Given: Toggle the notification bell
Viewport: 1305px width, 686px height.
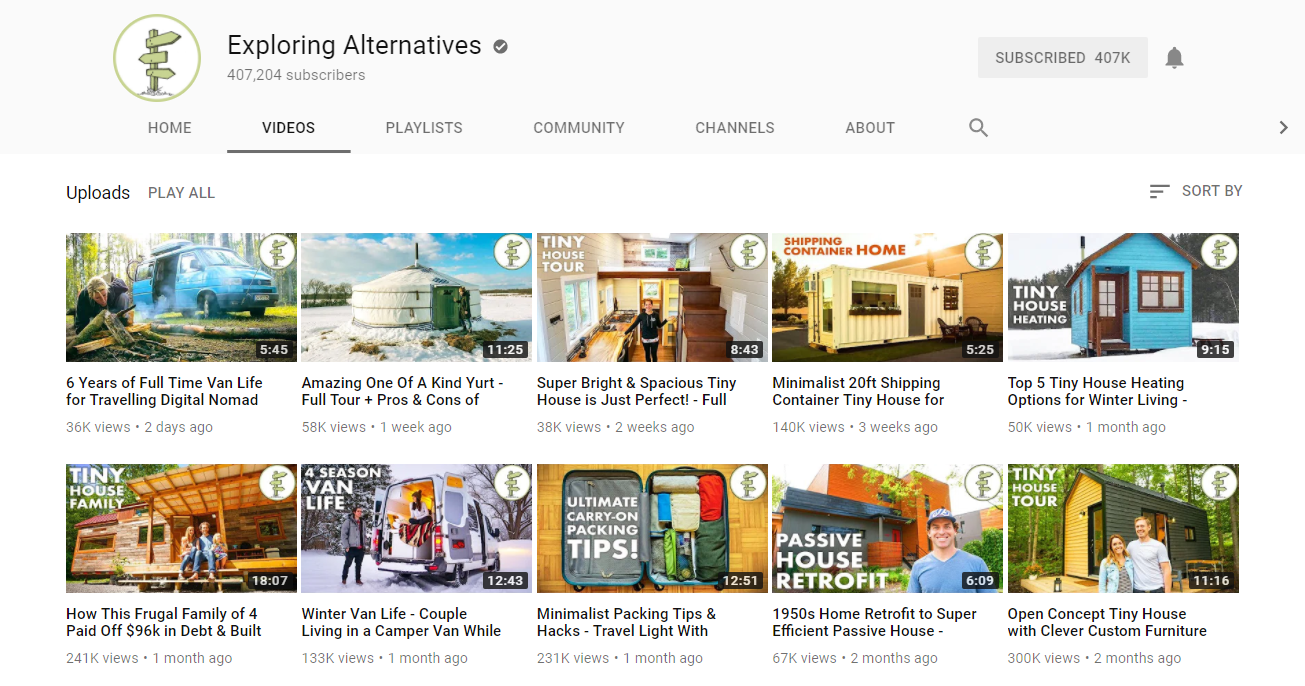Looking at the screenshot, I should point(1175,58).
